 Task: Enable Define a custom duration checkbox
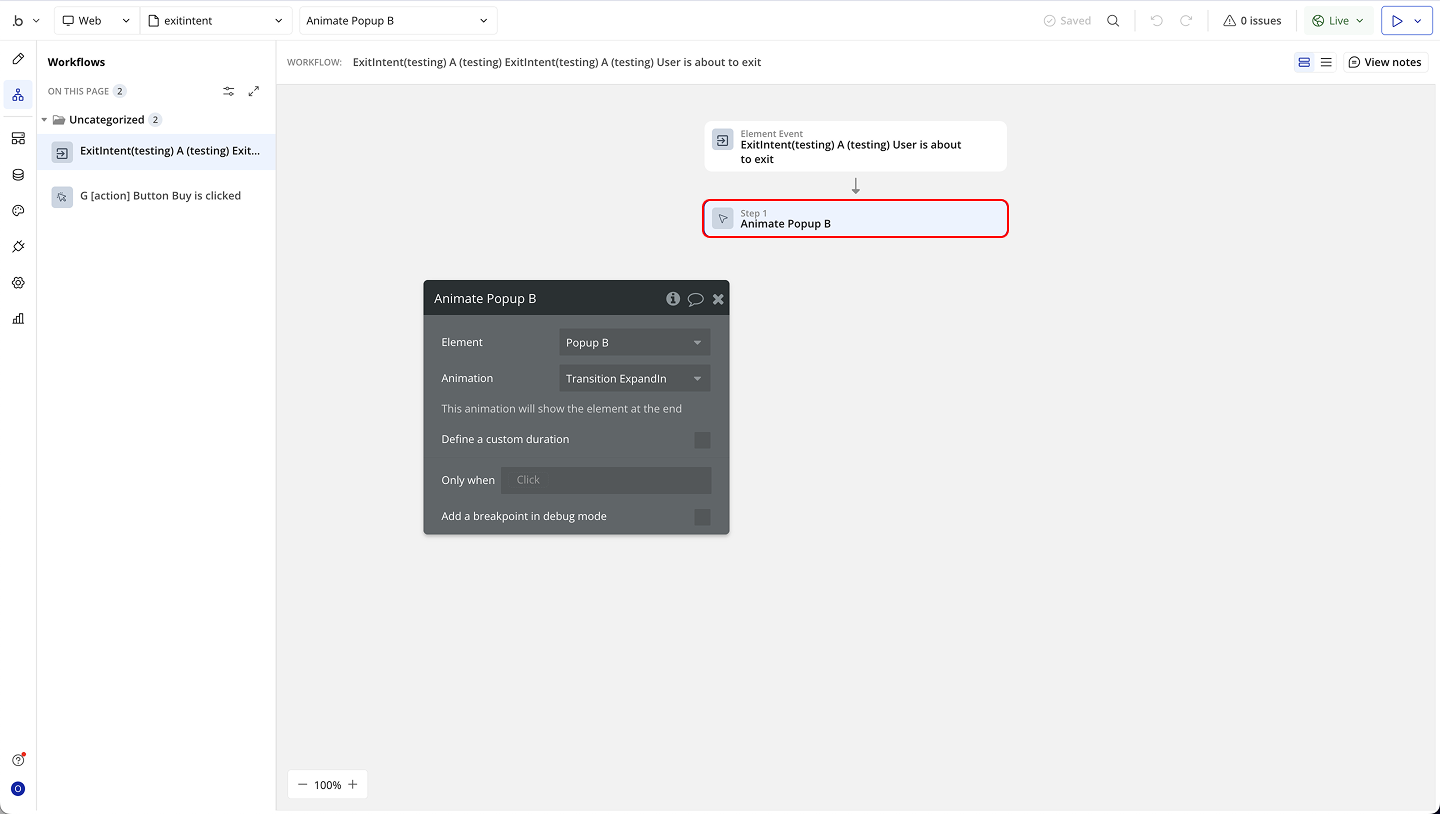point(702,440)
